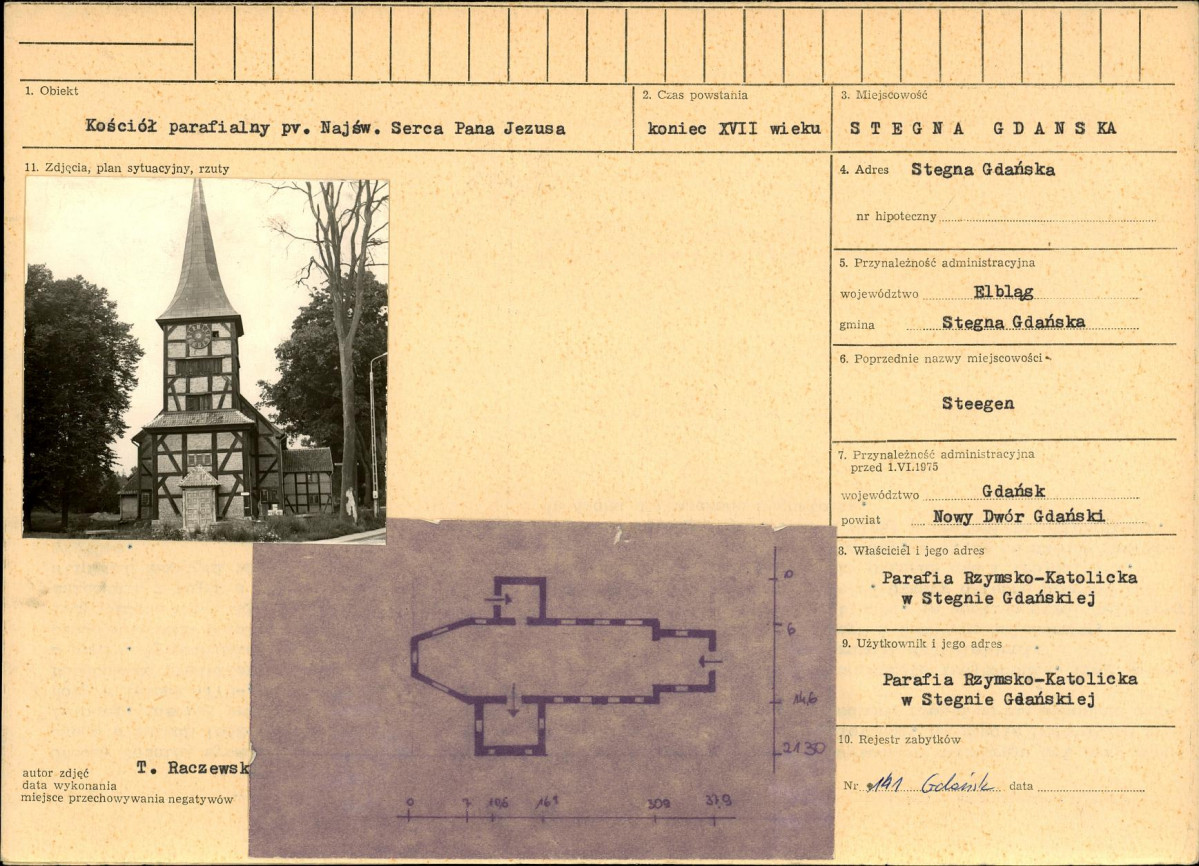Click the '4. Adres' label
The width and height of the screenshot is (1199, 866).
864,170
